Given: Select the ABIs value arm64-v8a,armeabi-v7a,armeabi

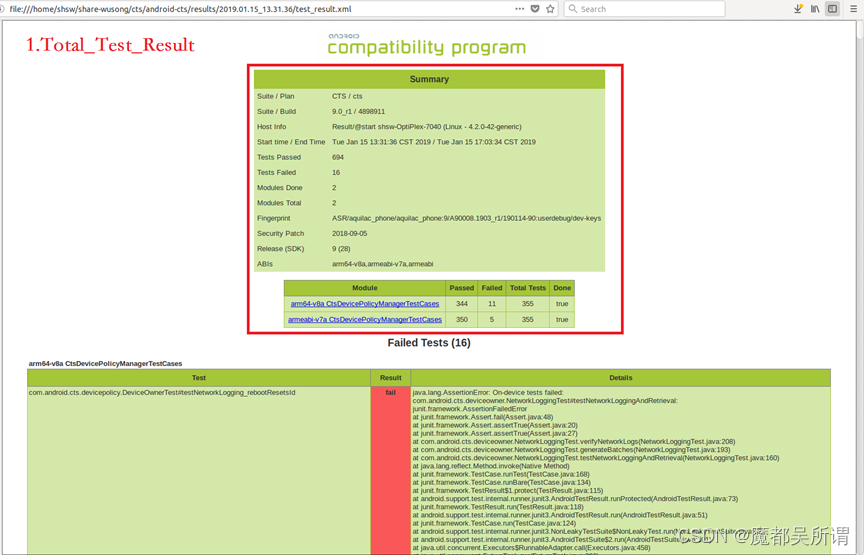Looking at the screenshot, I should [x=382, y=264].
